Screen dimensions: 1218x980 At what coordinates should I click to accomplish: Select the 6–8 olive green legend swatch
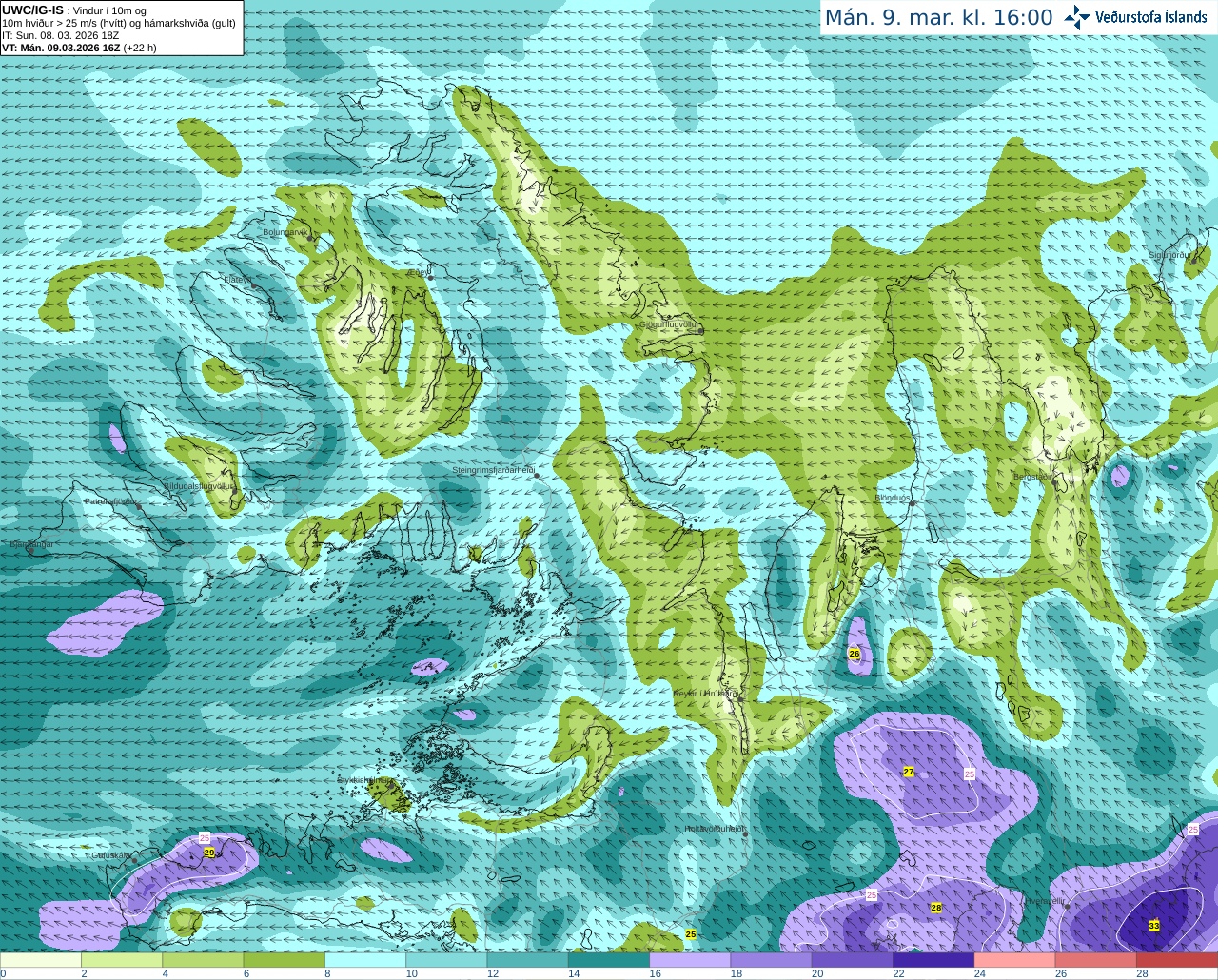pos(285,960)
